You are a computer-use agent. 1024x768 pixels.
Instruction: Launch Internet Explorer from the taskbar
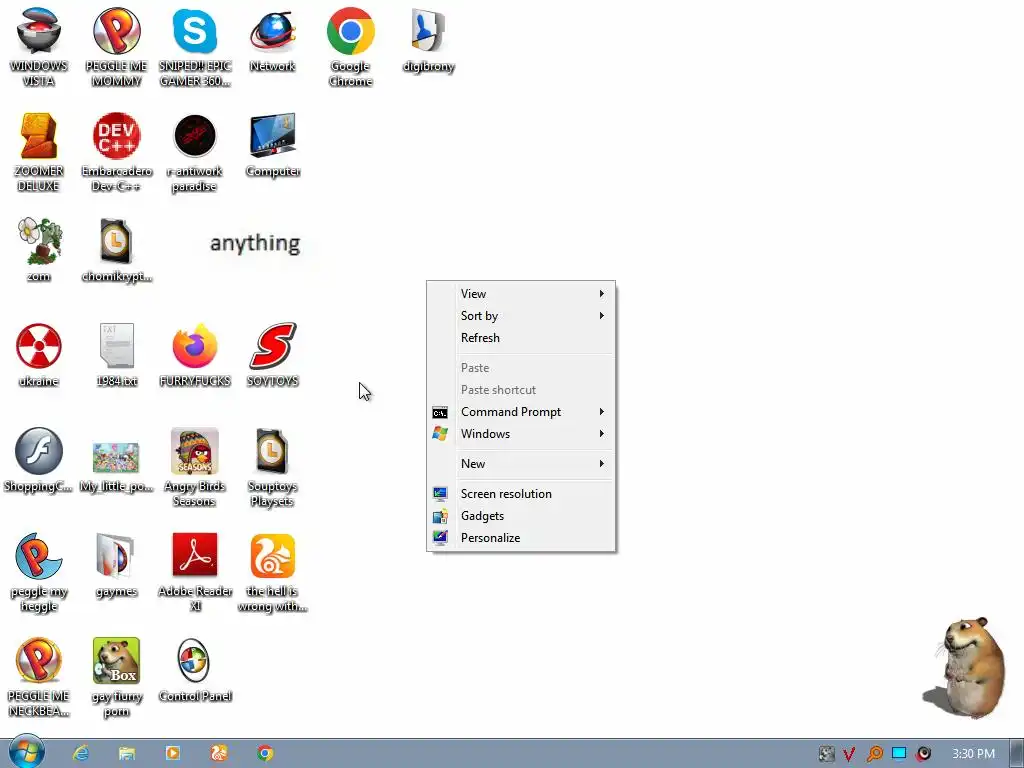pyautogui.click(x=81, y=754)
